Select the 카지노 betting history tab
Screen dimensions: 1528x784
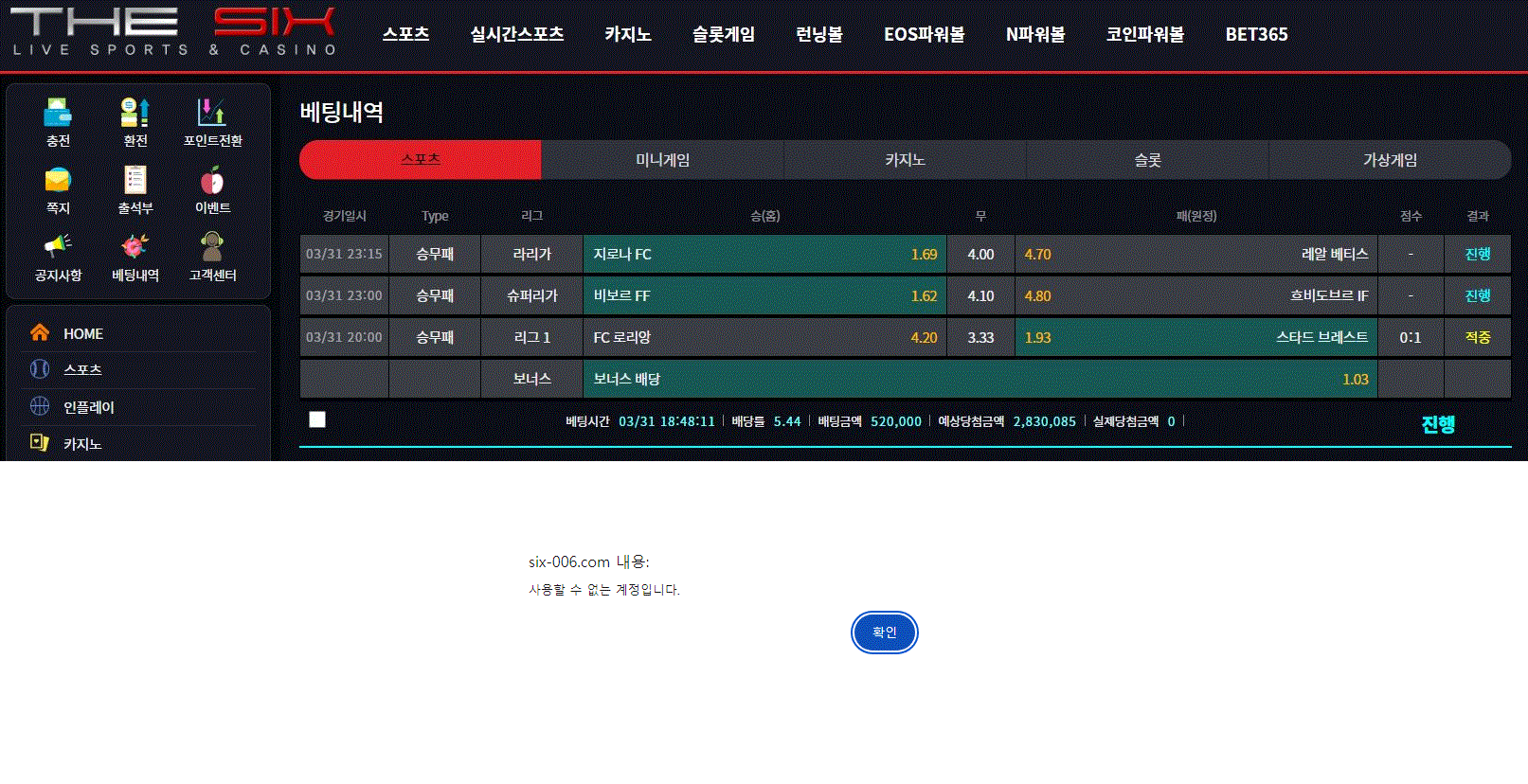[x=905, y=160]
